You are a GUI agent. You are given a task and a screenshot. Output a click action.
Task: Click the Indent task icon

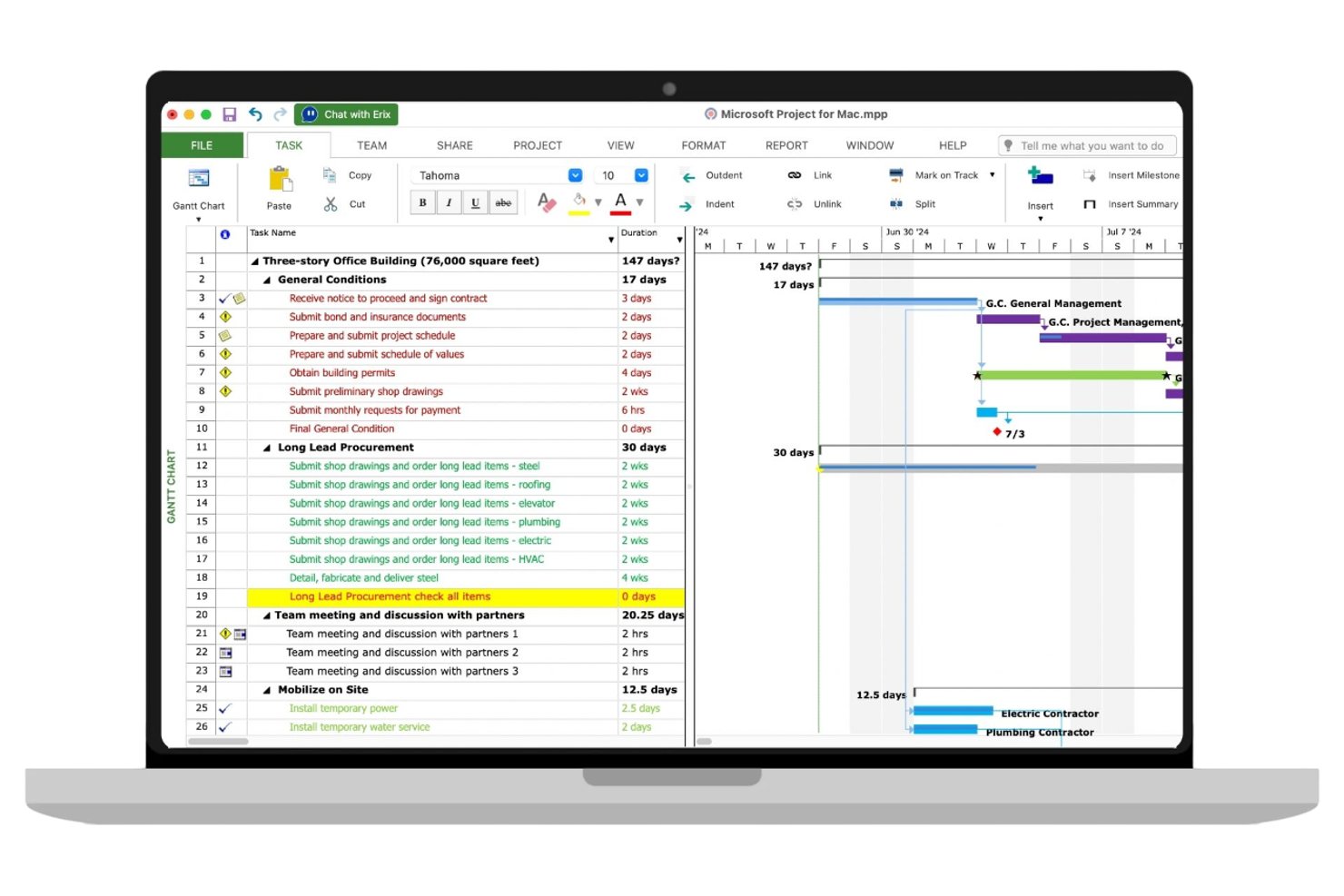tap(686, 205)
